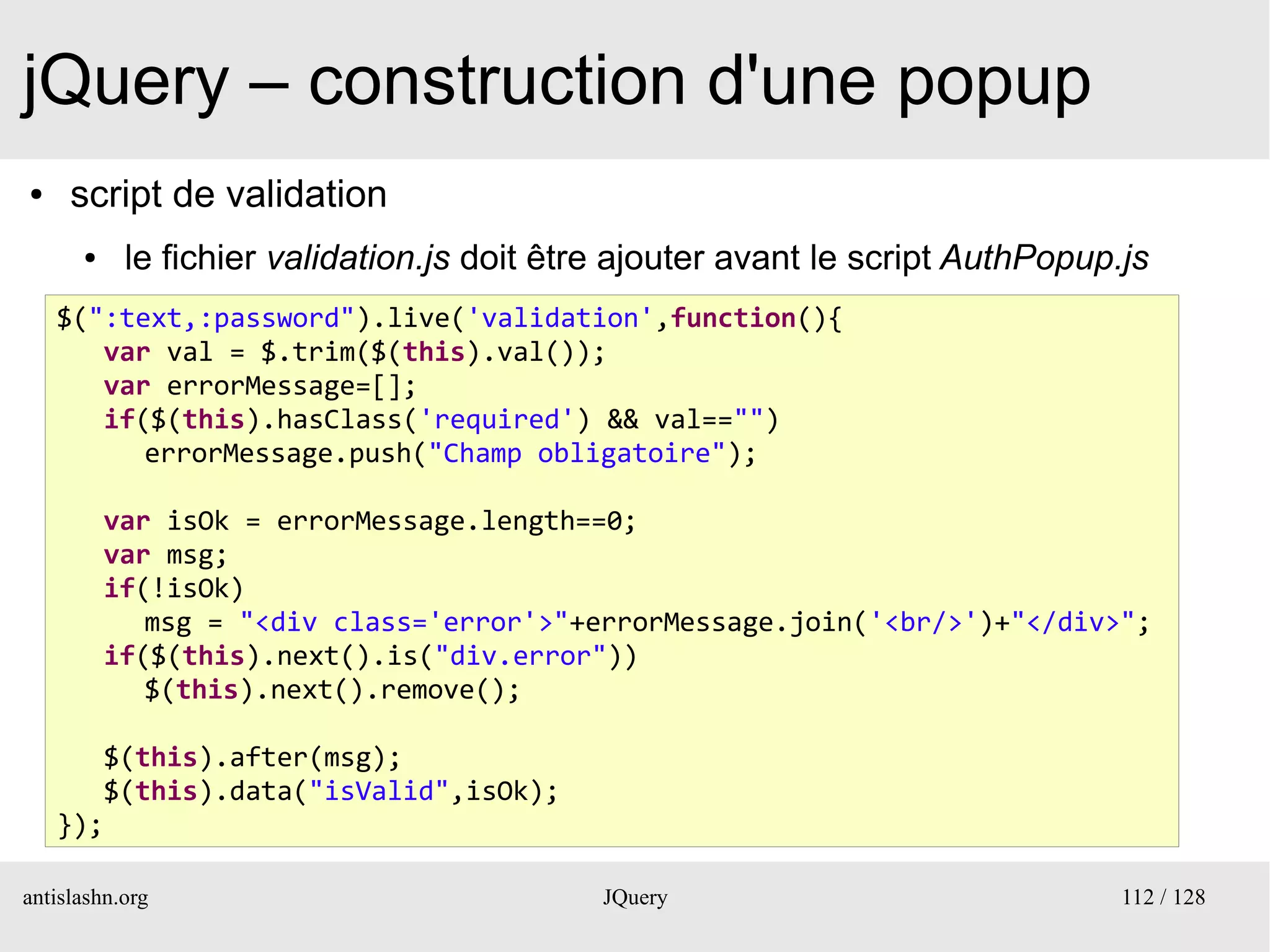1270x952 pixels.
Task: Click the italic word 'AuthPopup.js'
Action: point(1044,258)
